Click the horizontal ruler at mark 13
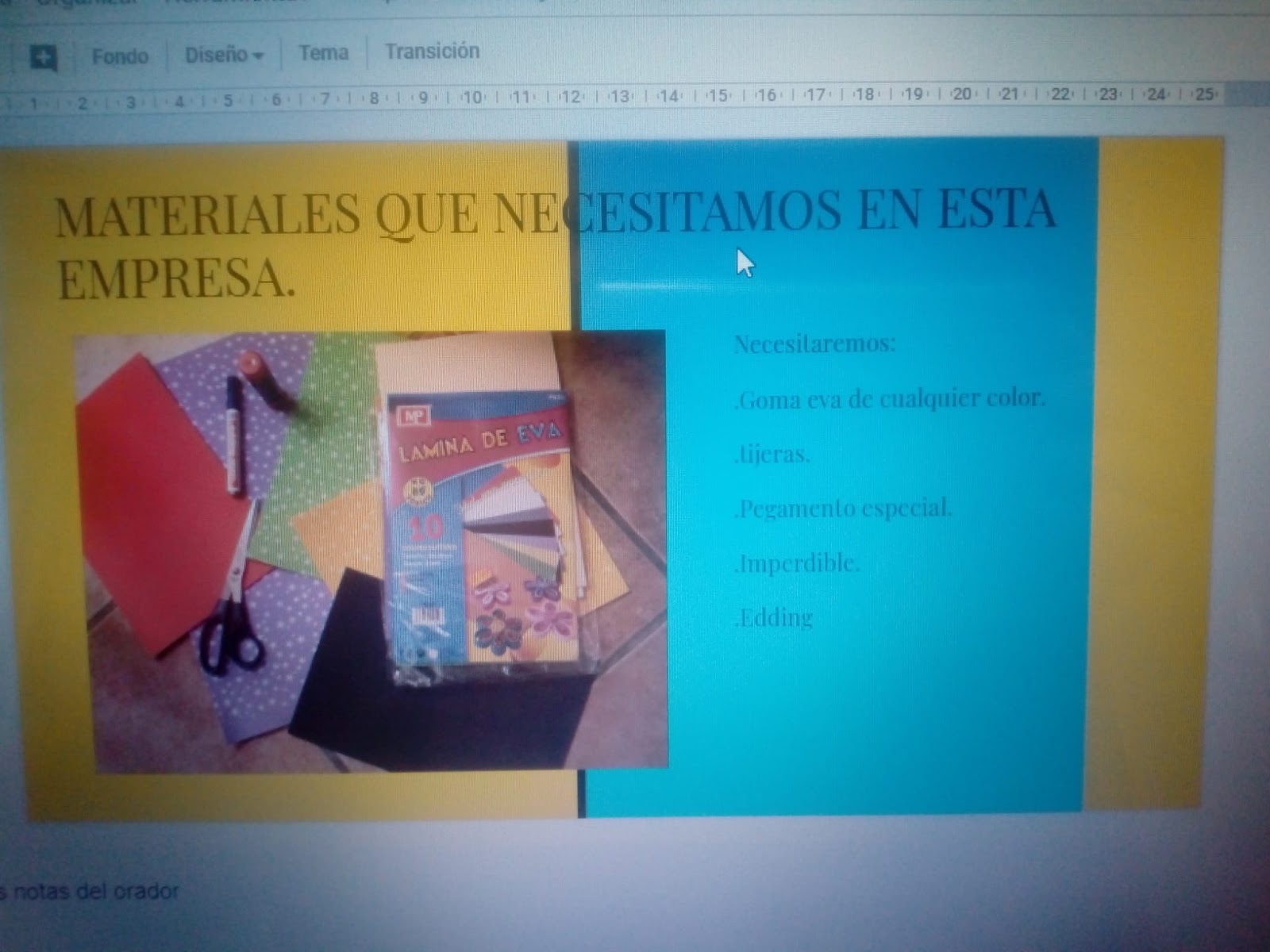 pyautogui.click(x=621, y=96)
